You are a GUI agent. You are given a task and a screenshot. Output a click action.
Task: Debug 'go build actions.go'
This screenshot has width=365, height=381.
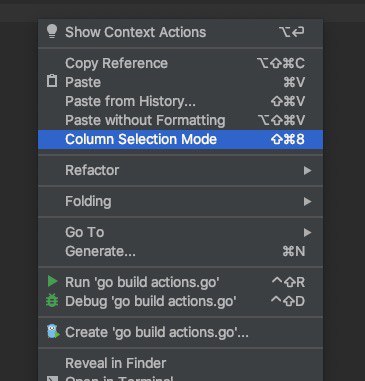tap(180, 301)
